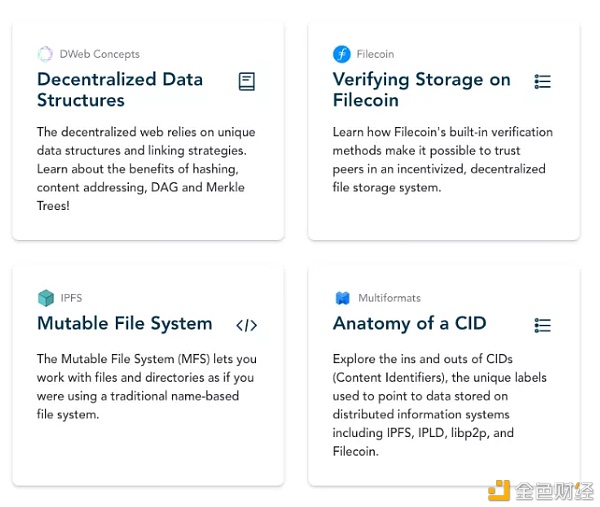Click the list icon beside Verifying Storage on Filecoin
Viewport: 600px width, 507px height.
(542, 82)
